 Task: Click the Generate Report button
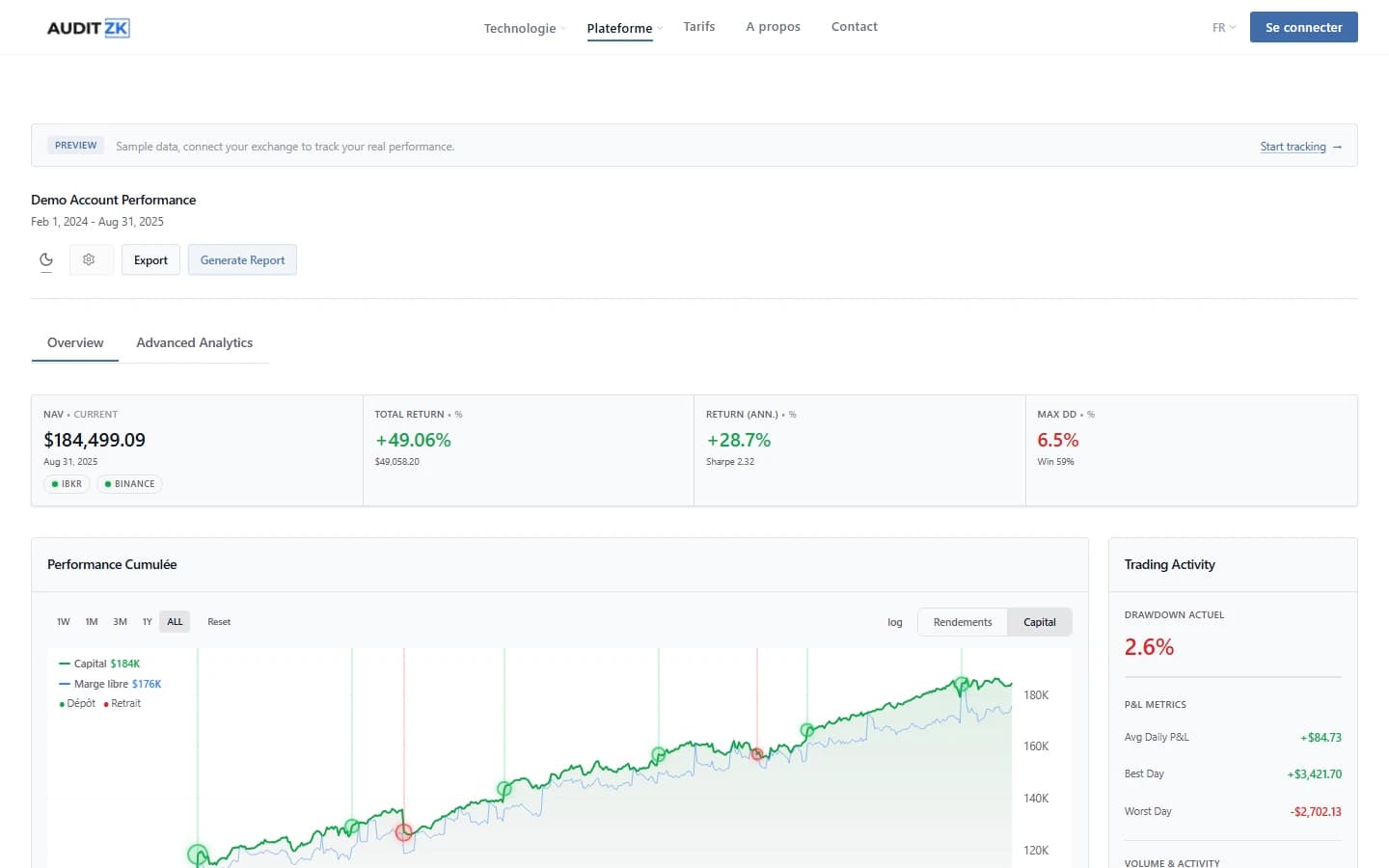(242, 259)
